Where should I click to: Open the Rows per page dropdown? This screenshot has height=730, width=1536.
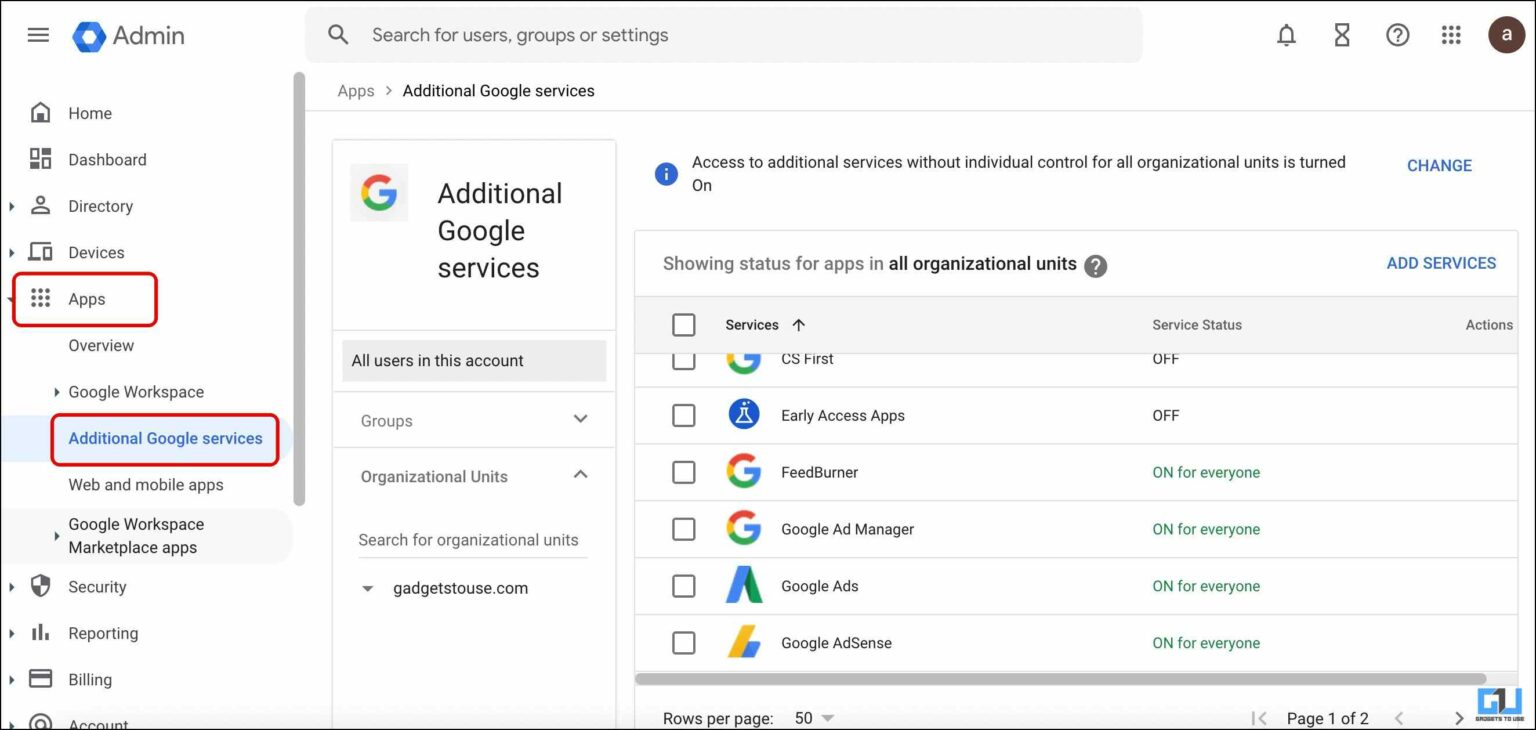click(813, 717)
